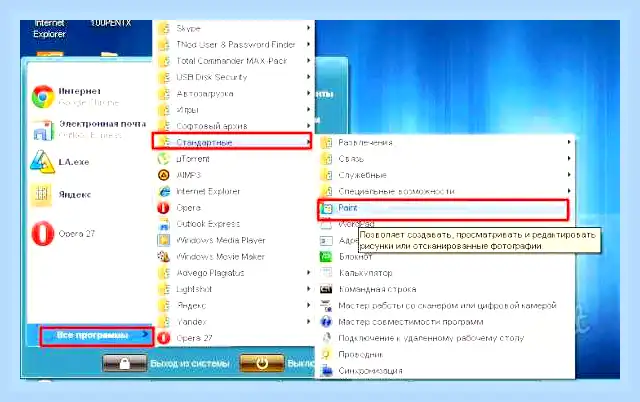
Task: Expand USB Disk Security submenu arrow
Action: (x=309, y=77)
